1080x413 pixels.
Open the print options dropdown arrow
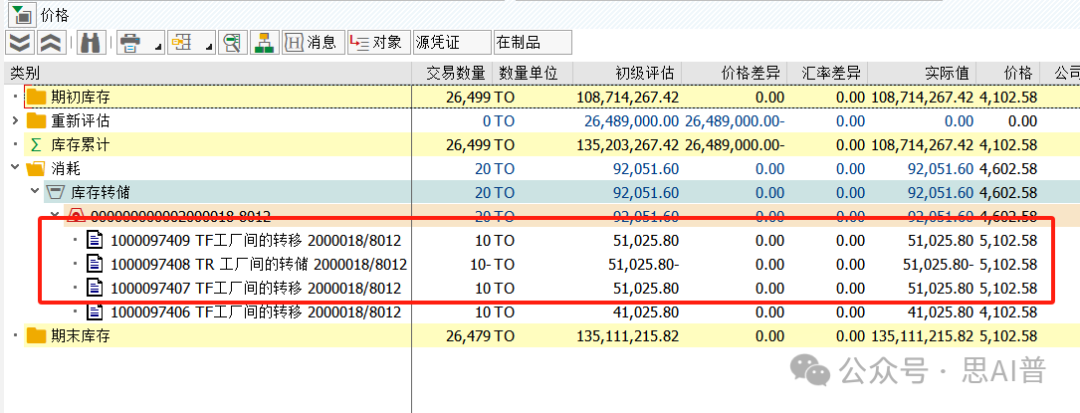(157, 46)
